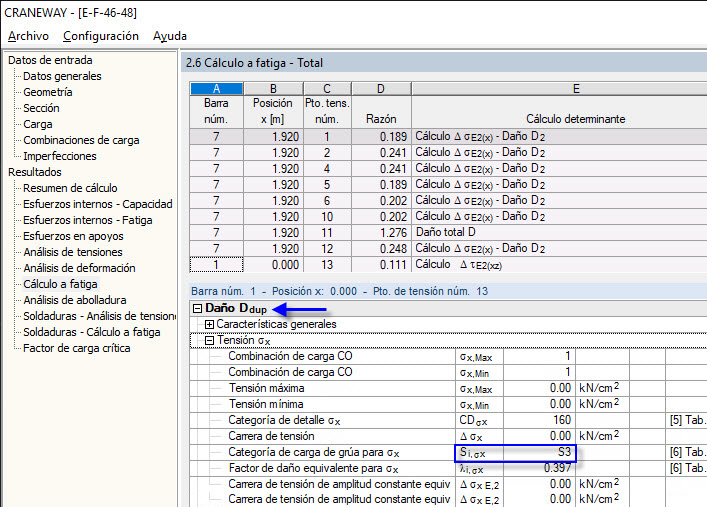
Task: Open Análisis de deformación
Action: [x=79, y=268]
